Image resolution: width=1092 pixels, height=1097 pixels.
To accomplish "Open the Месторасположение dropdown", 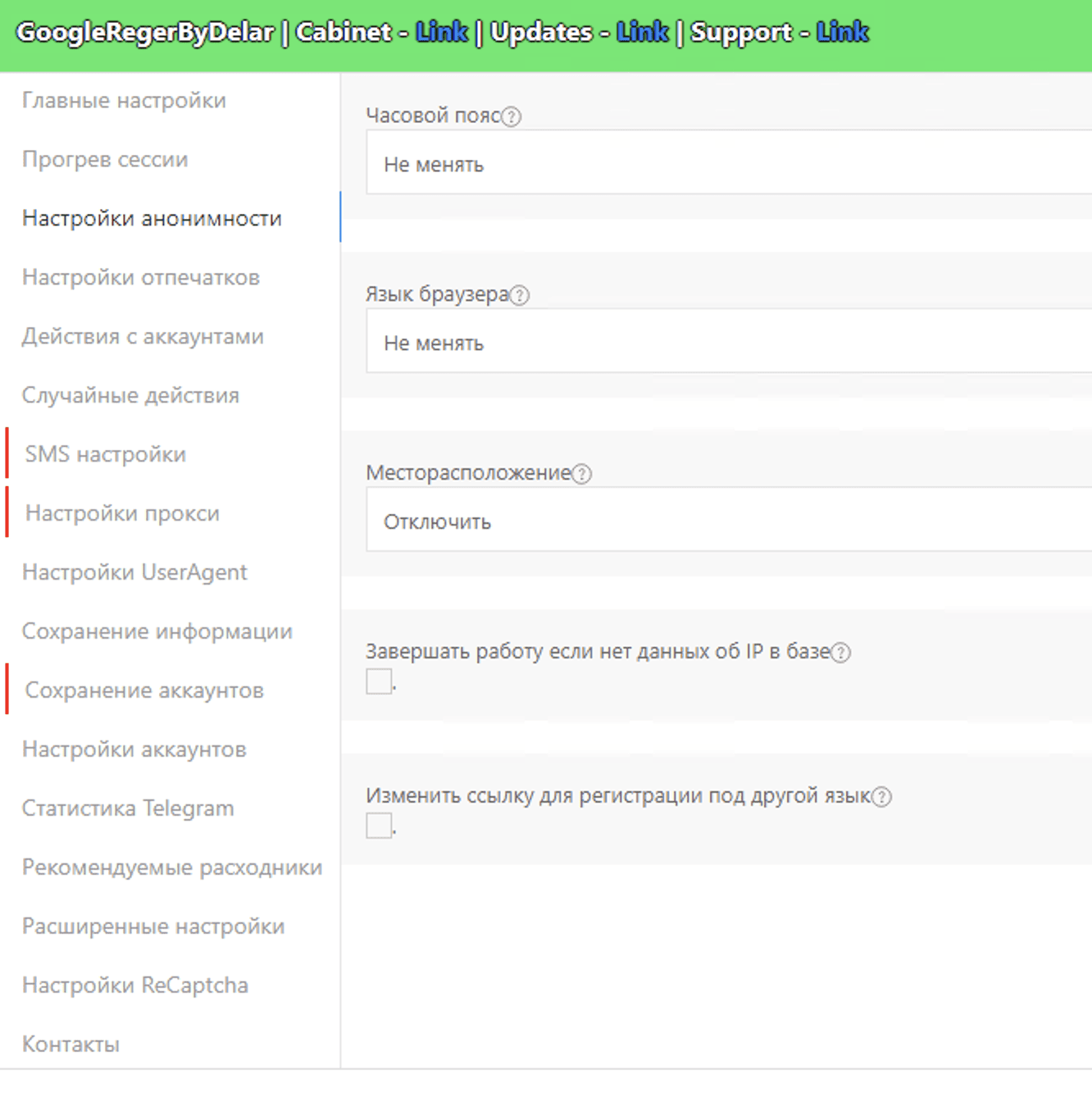I will (729, 520).
